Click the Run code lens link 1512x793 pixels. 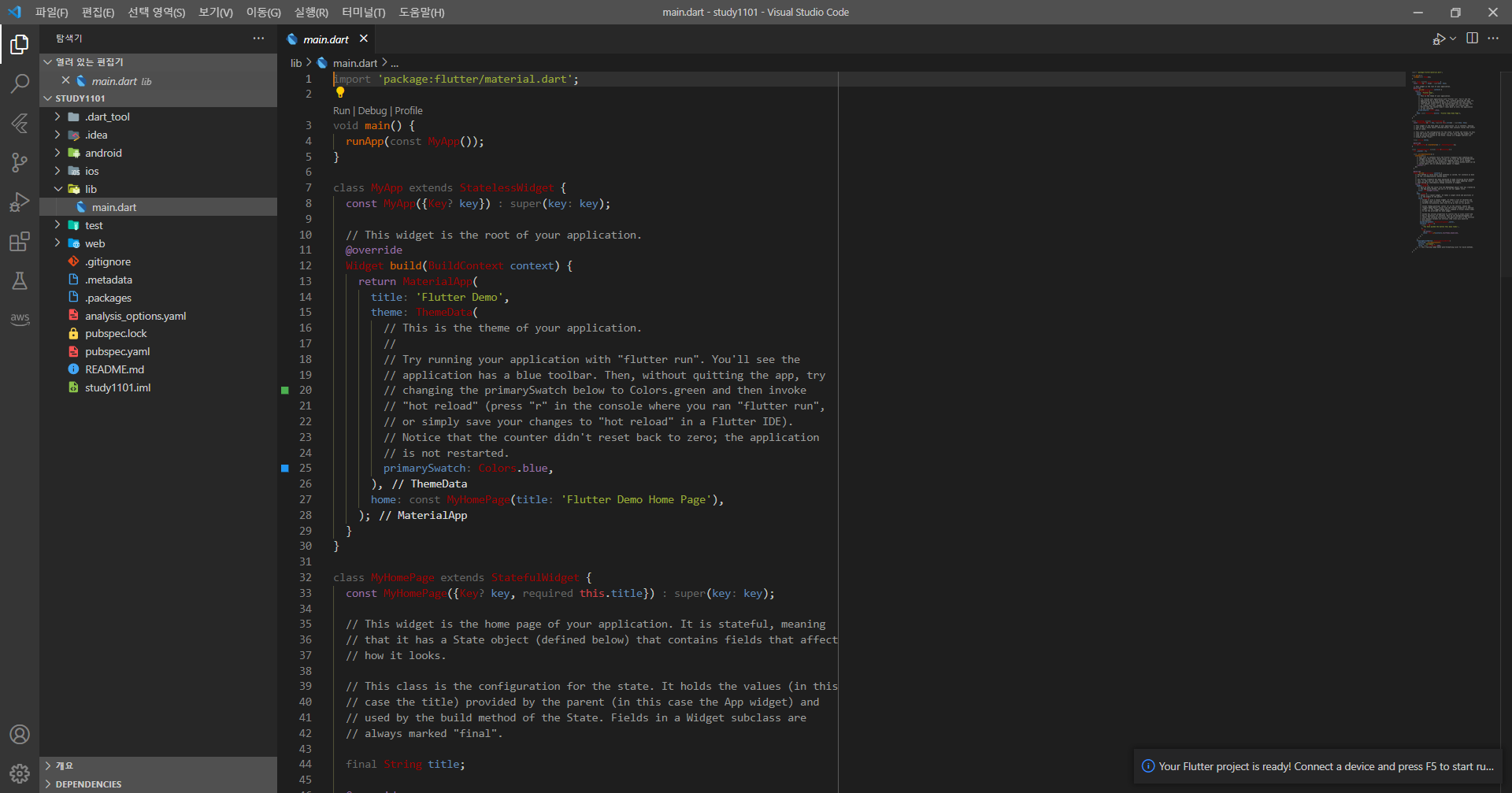pos(341,111)
